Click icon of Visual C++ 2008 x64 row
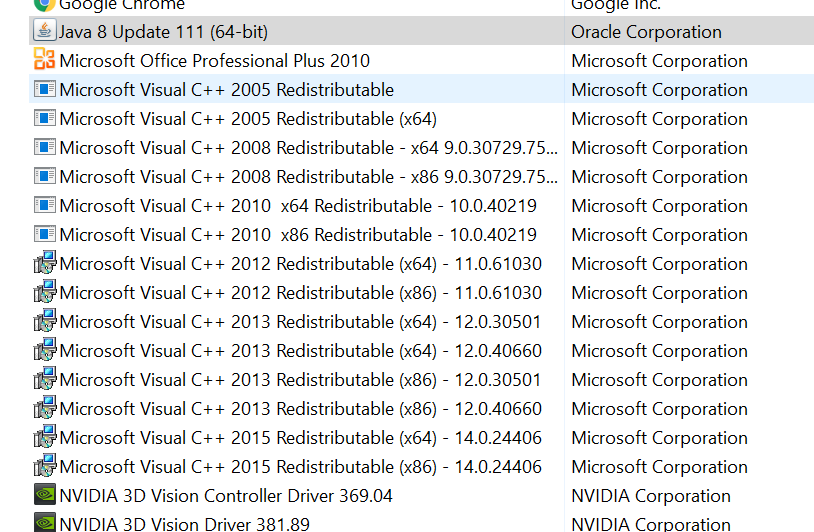Viewport: 814px width, 532px height. tap(45, 147)
